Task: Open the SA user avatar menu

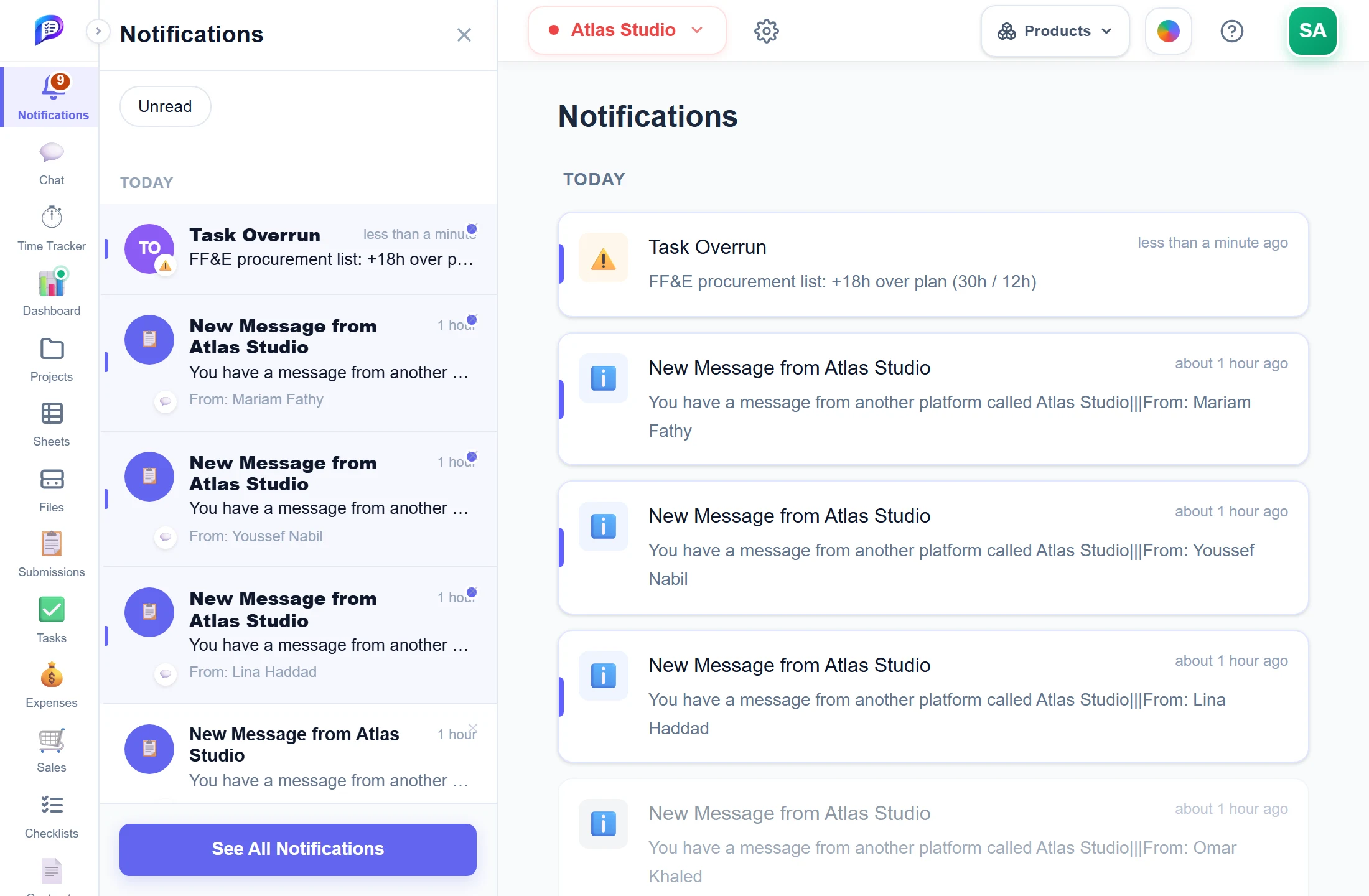Action: point(1313,30)
